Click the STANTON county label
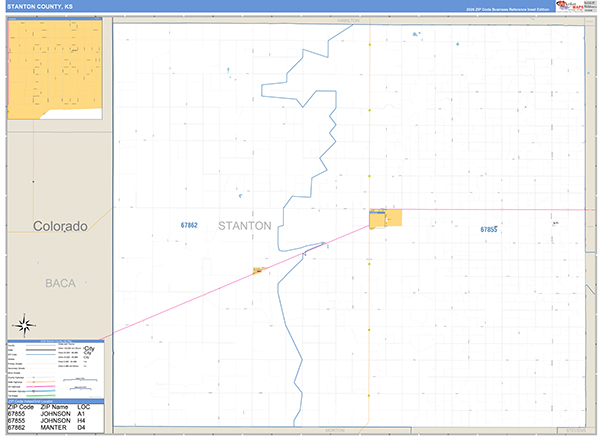This screenshot has height=436, width=600. click(245, 226)
